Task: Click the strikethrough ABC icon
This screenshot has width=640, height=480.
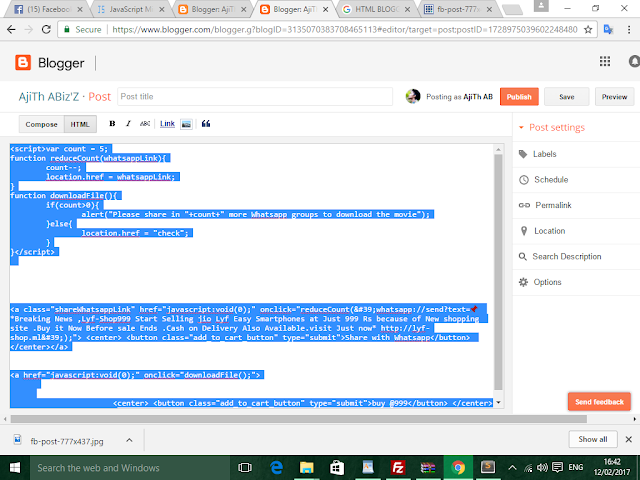Action: [x=145, y=124]
